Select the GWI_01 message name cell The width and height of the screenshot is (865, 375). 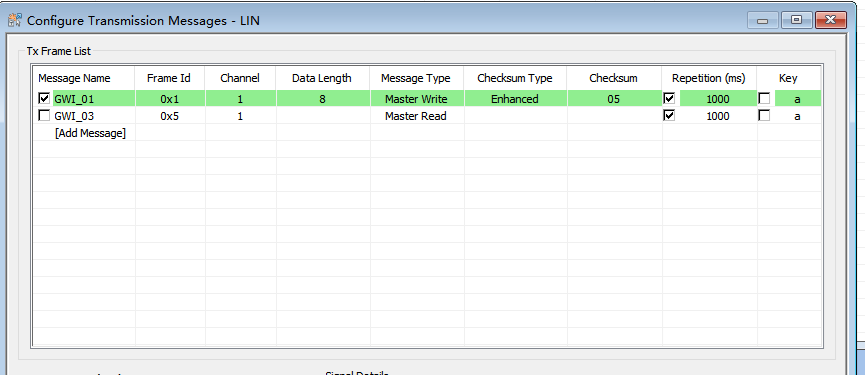tap(93, 99)
